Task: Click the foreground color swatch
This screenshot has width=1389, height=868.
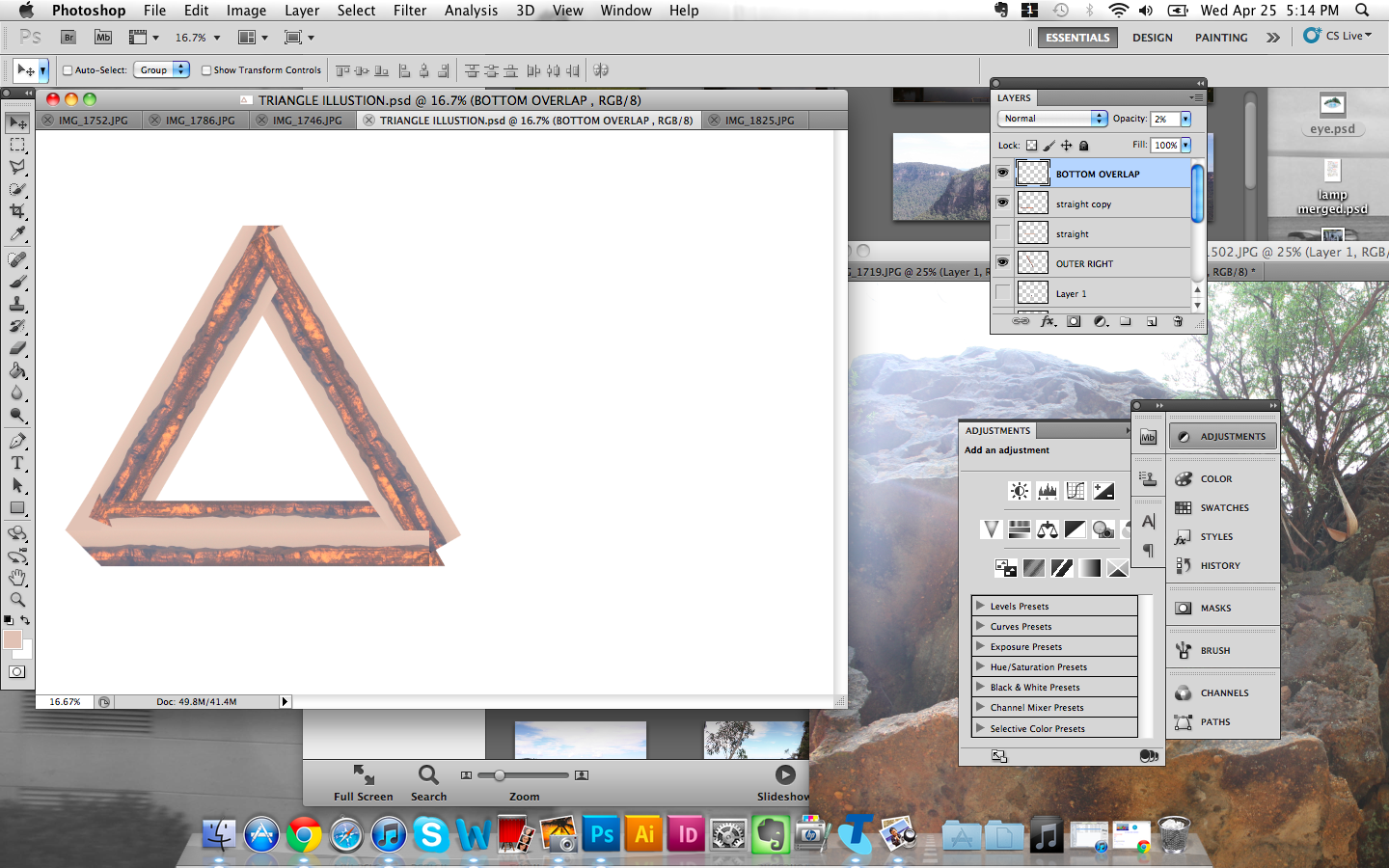Action: (x=12, y=639)
